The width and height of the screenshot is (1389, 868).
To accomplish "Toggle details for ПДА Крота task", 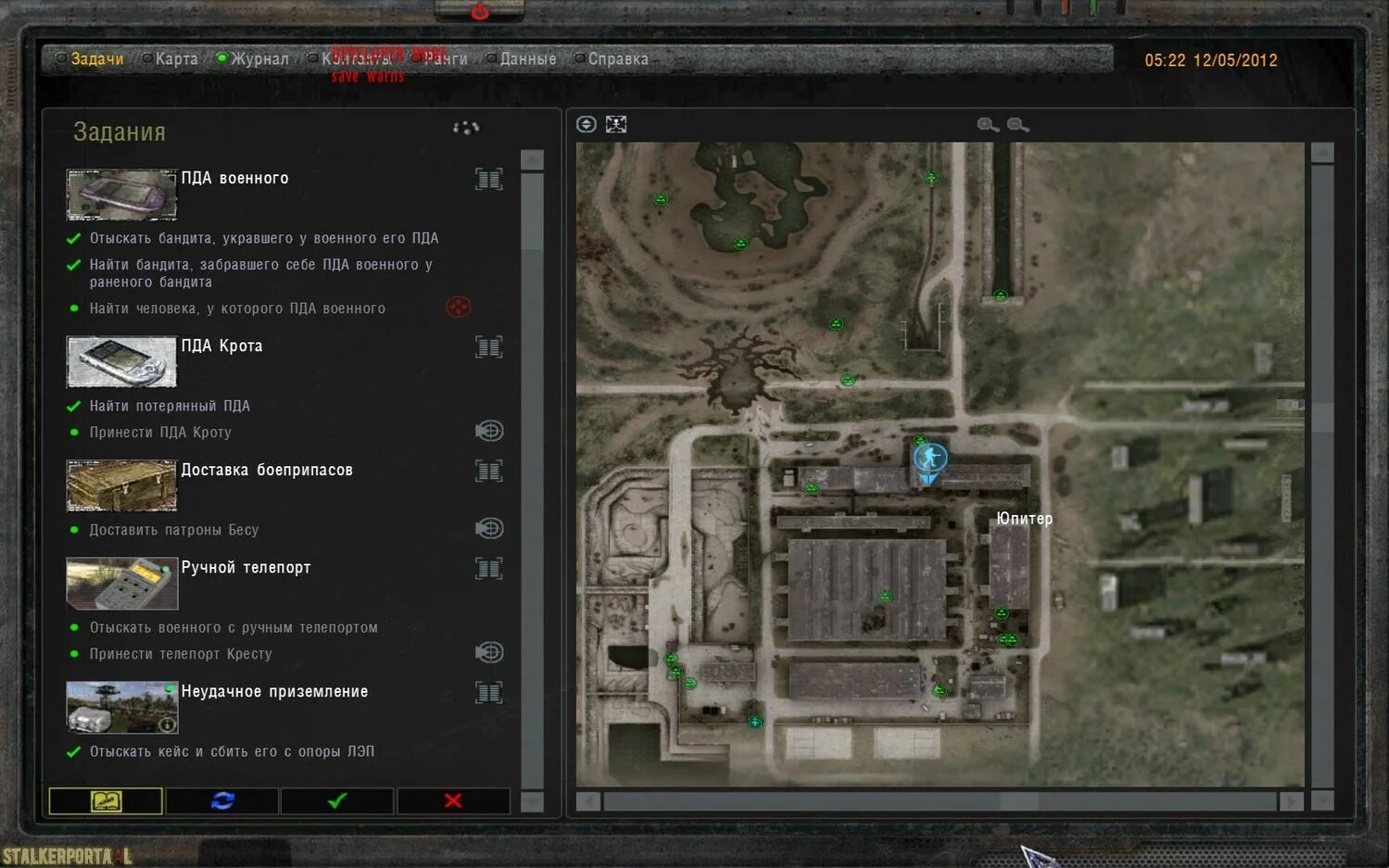I will click(489, 347).
